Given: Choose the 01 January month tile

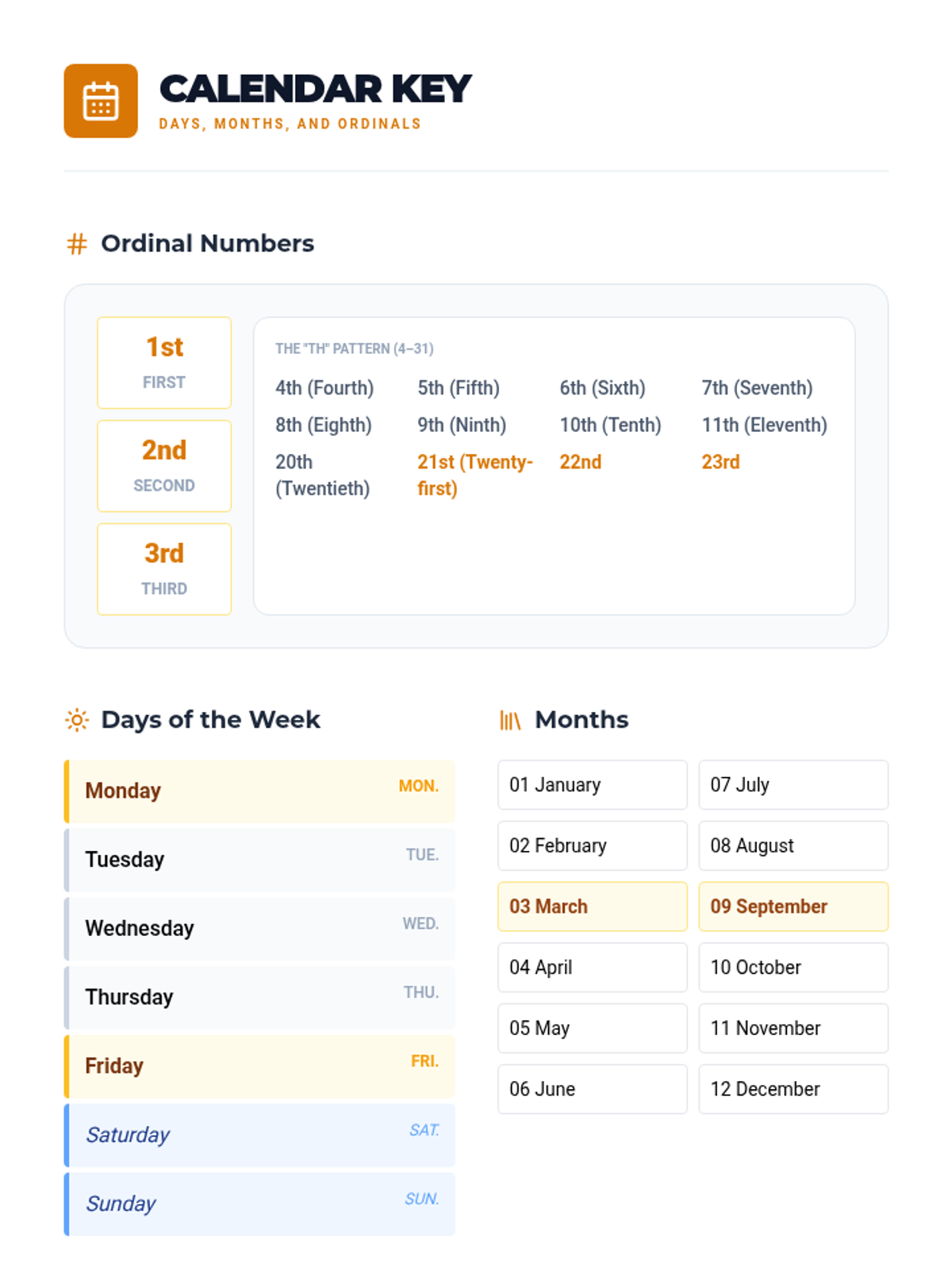Looking at the screenshot, I should coord(592,785).
